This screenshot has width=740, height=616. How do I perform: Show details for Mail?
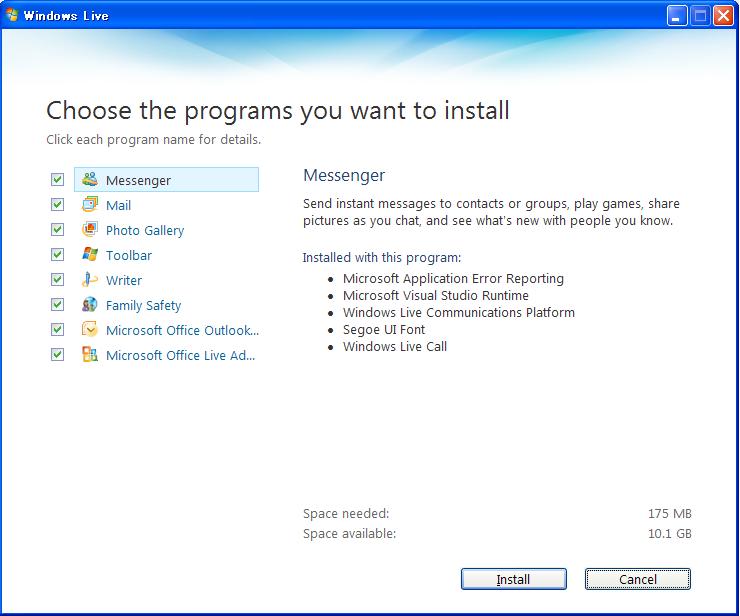tap(118, 205)
